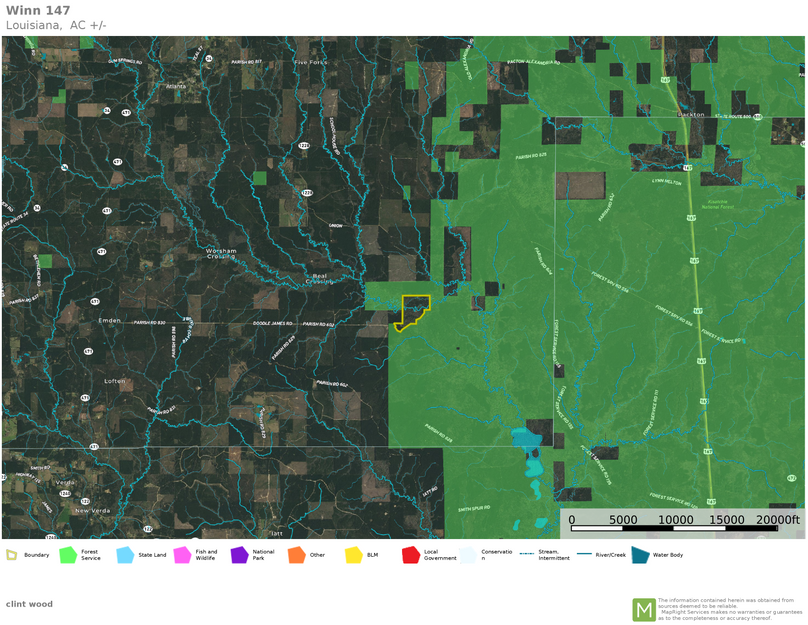Click the red Local Government legend icon
This screenshot has height=625, width=808.
[410, 554]
